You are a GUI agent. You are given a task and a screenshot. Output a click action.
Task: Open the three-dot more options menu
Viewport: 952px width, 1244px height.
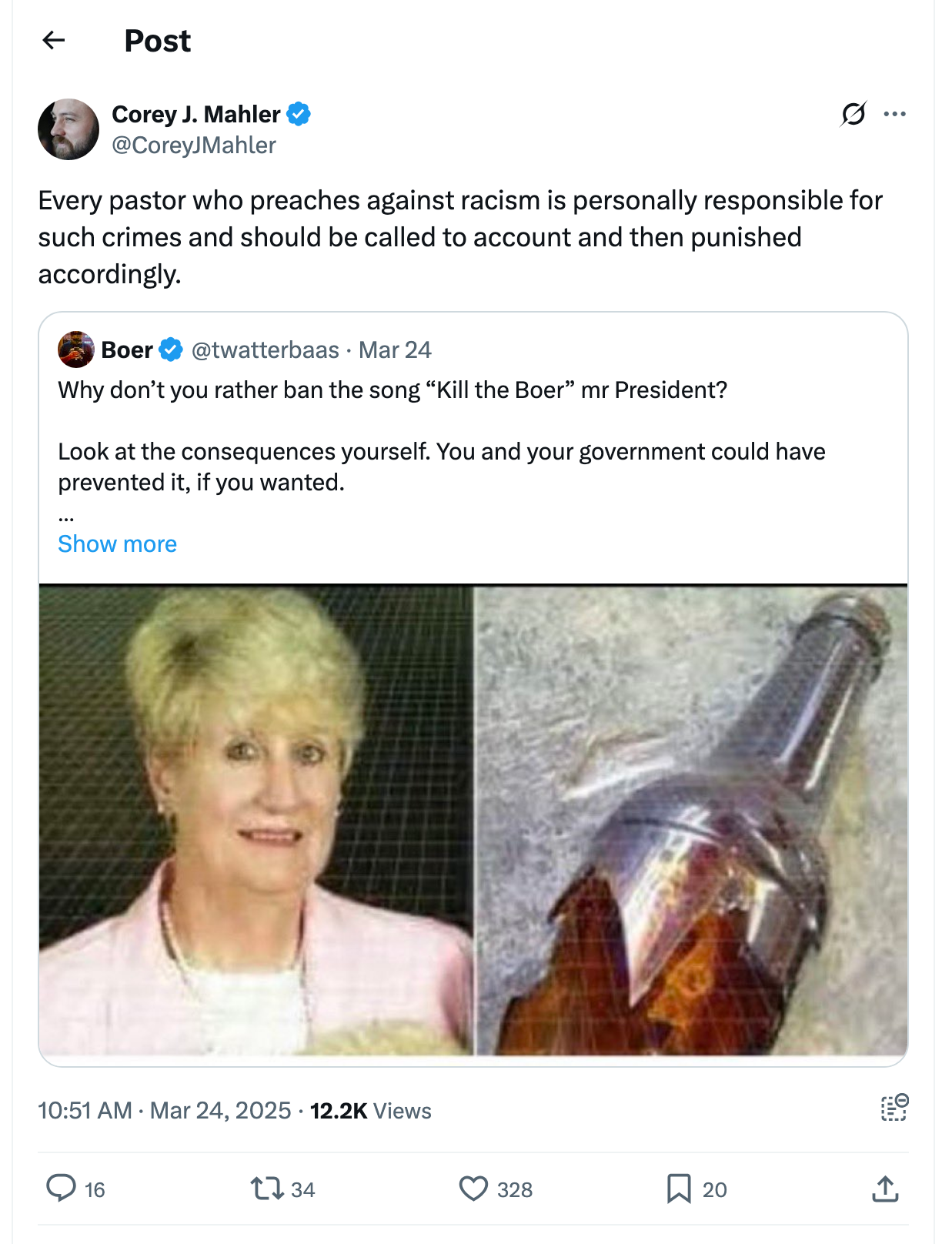point(894,114)
